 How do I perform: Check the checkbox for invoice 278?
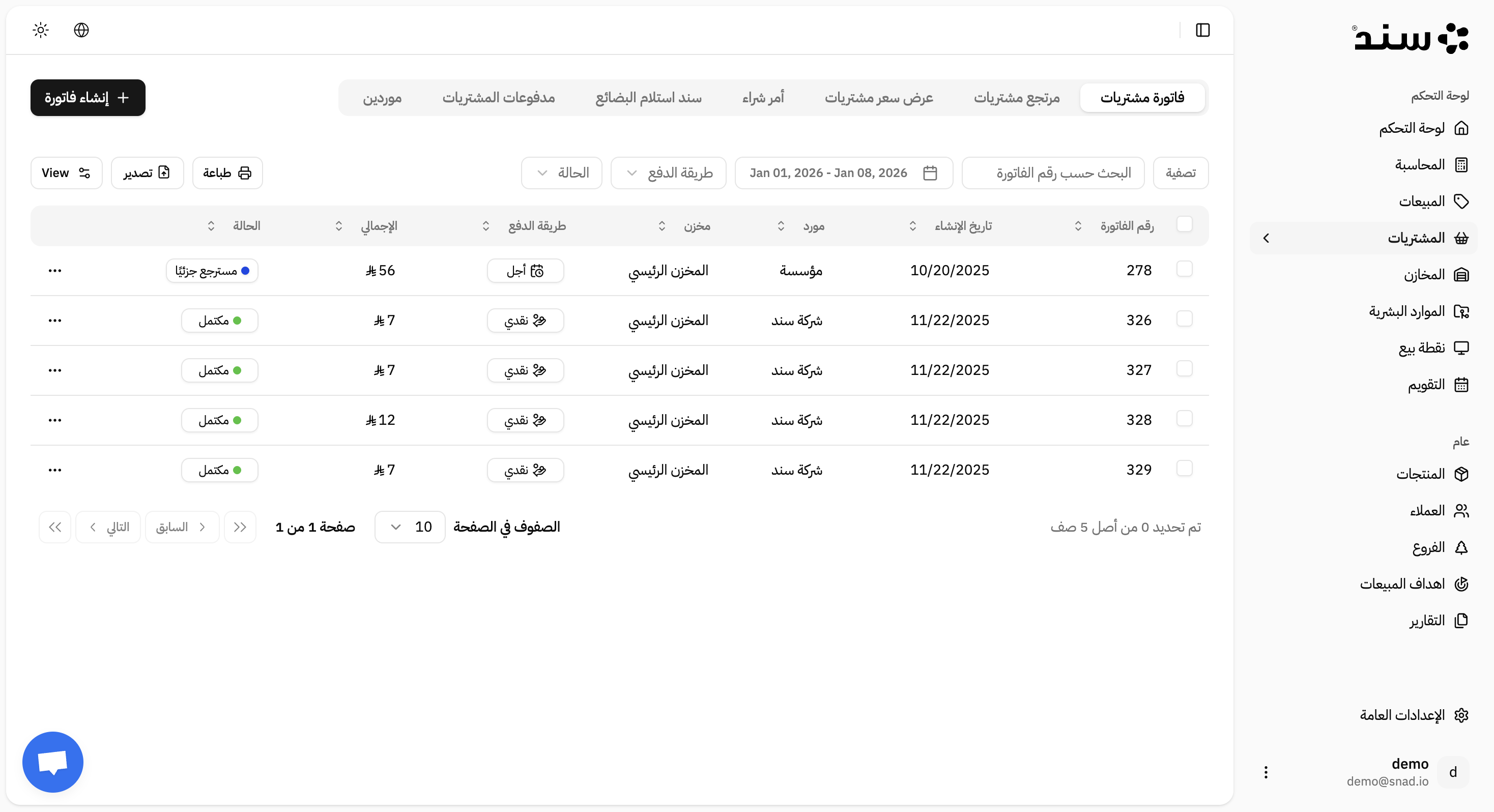[x=1186, y=269]
